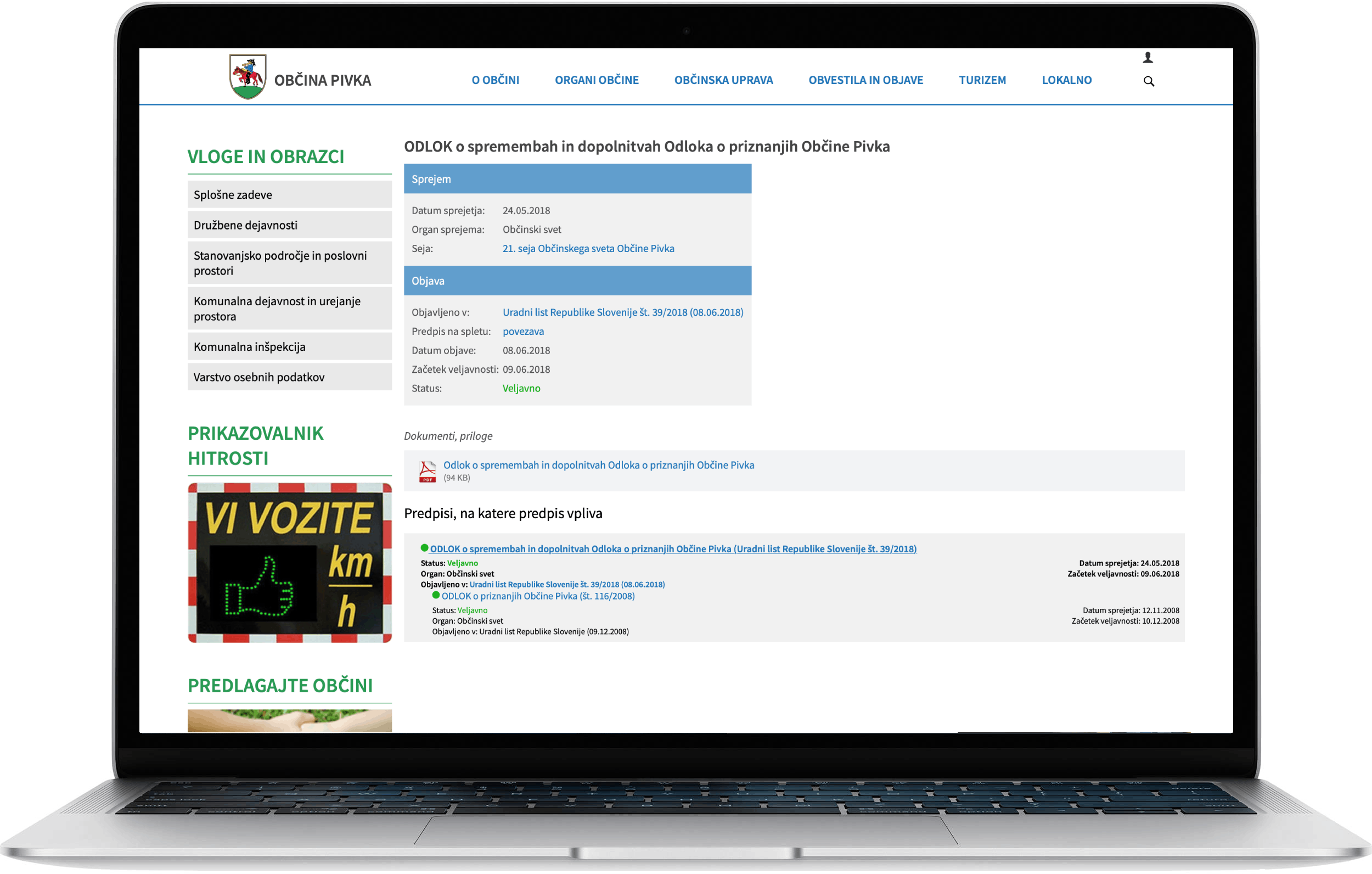Open the ORGANI OBČINE menu
This screenshot has width=1372, height=874.
click(597, 80)
